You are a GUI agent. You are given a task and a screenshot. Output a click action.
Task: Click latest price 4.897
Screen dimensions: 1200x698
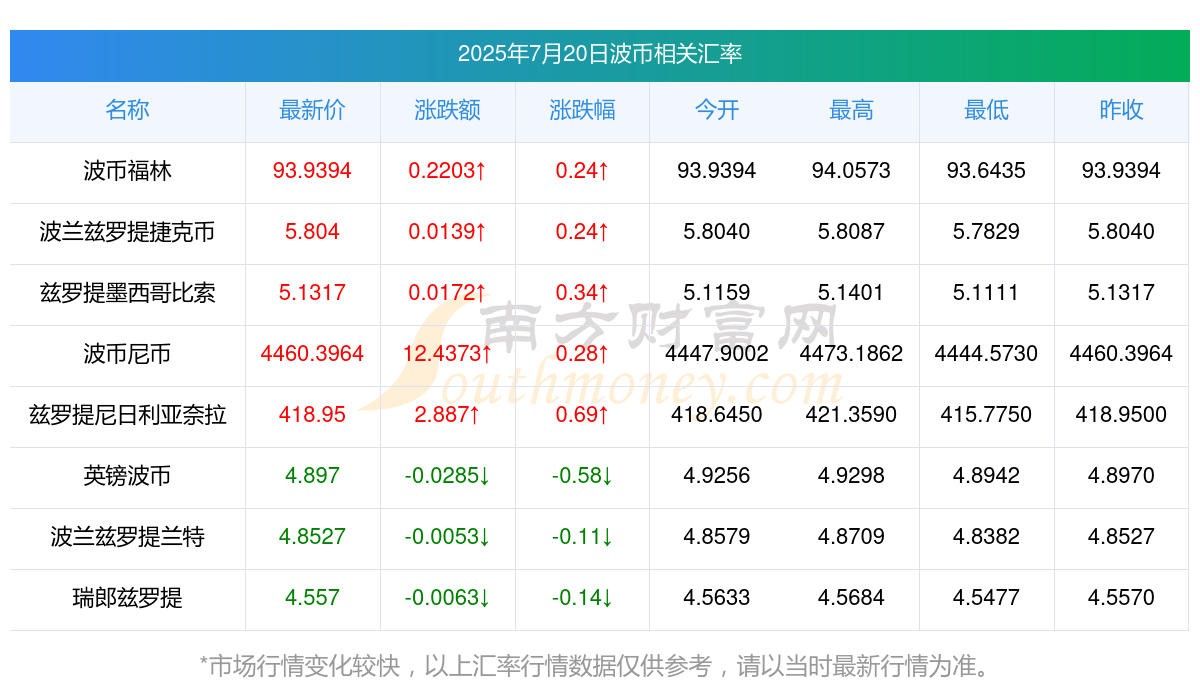click(312, 476)
